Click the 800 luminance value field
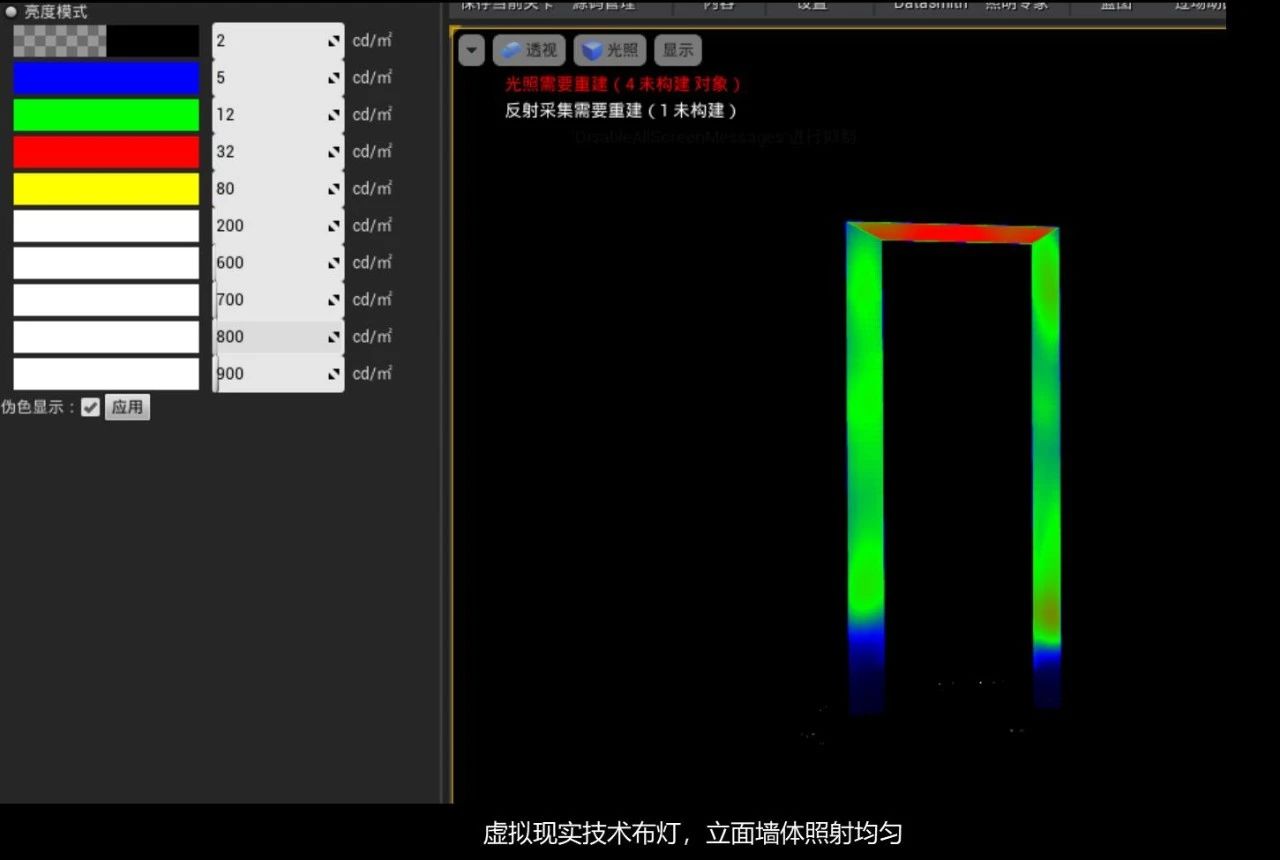The width and height of the screenshot is (1280, 860). pyautogui.click(x=278, y=337)
